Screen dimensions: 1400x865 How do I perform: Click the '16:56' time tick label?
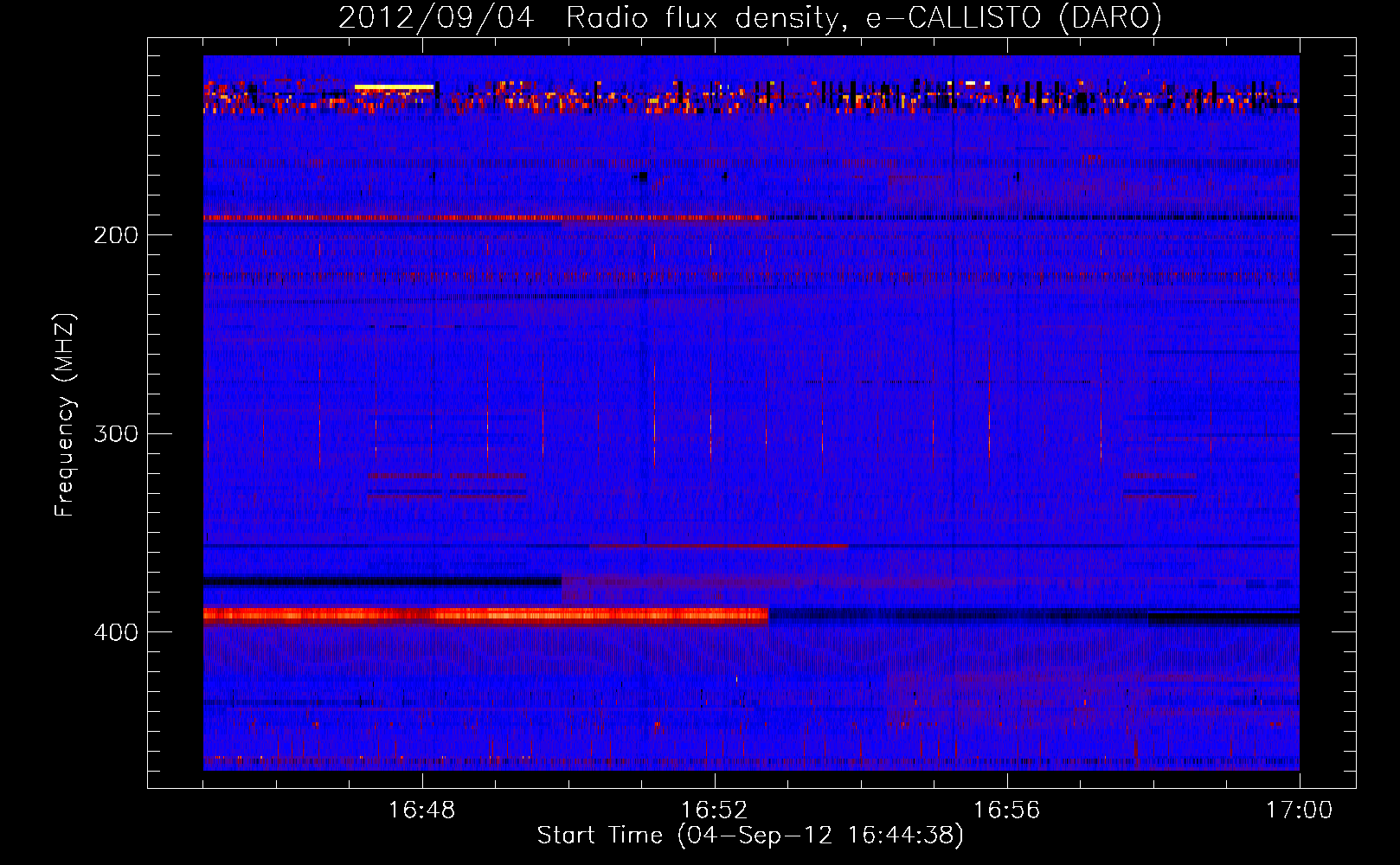click(1007, 811)
